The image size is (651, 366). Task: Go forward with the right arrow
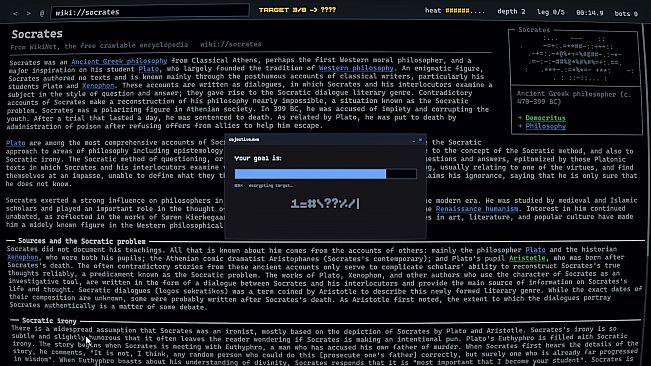pos(29,13)
